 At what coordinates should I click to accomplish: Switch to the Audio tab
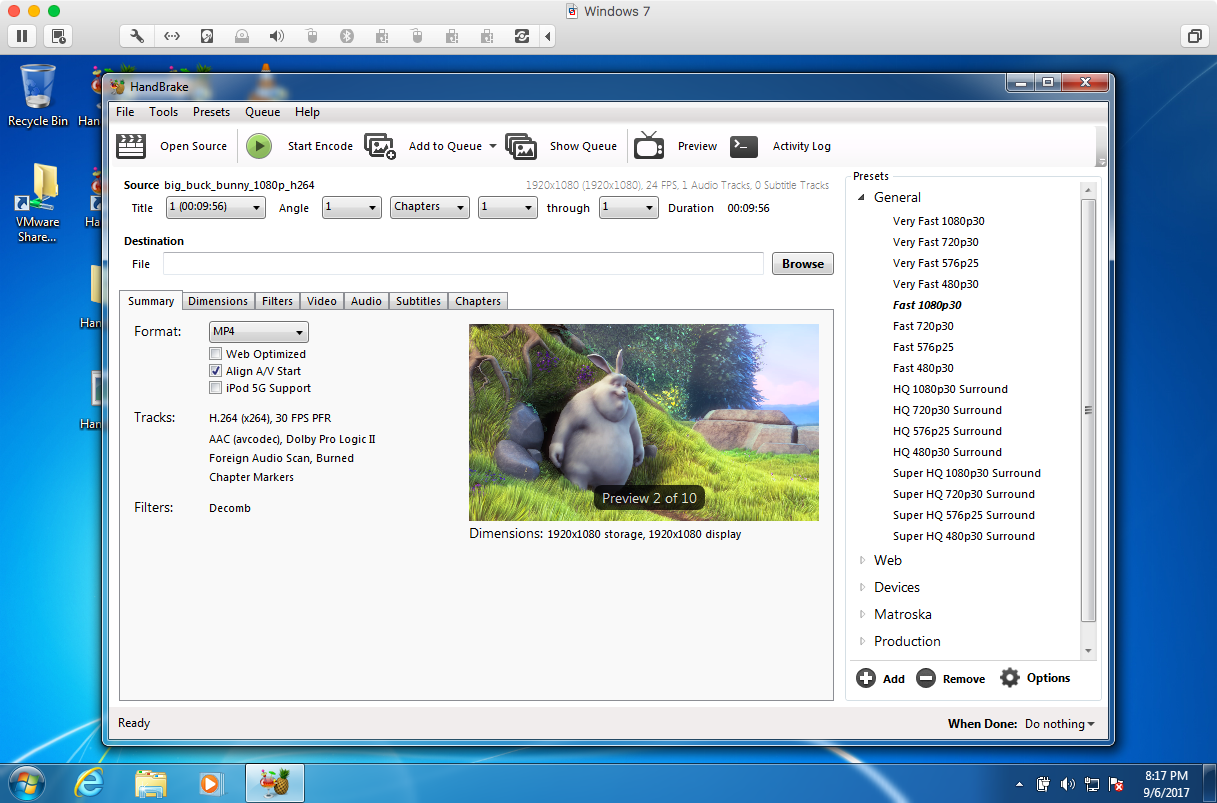coord(366,301)
